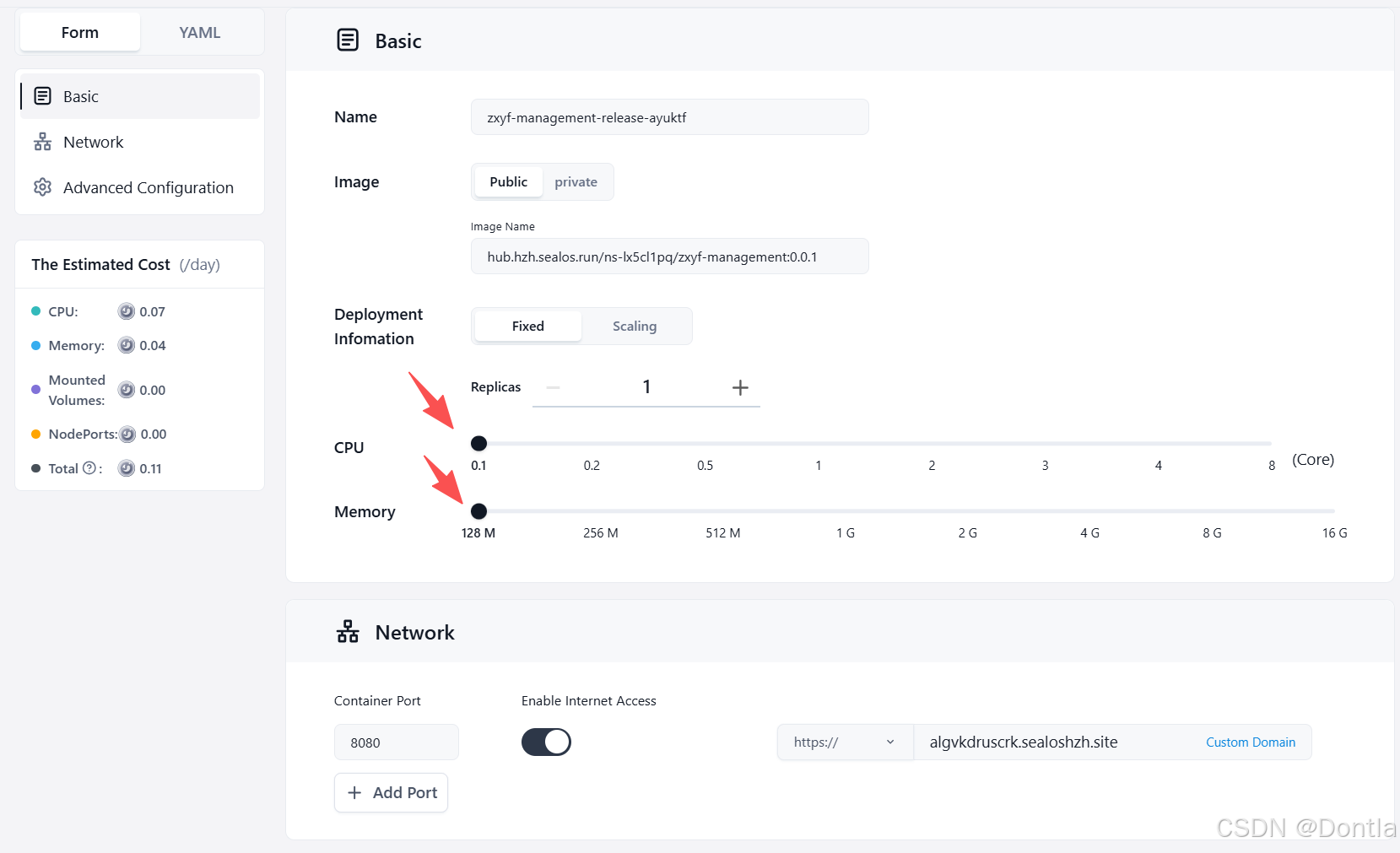Image resolution: width=1400 pixels, height=853 pixels.
Task: Click the Basic list icon in sidebar
Action: pos(42,96)
